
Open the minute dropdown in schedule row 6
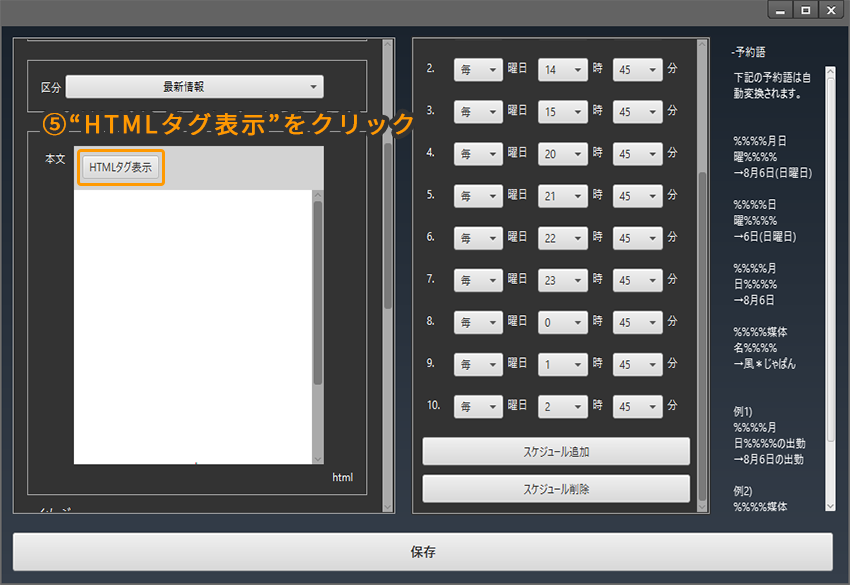click(638, 238)
